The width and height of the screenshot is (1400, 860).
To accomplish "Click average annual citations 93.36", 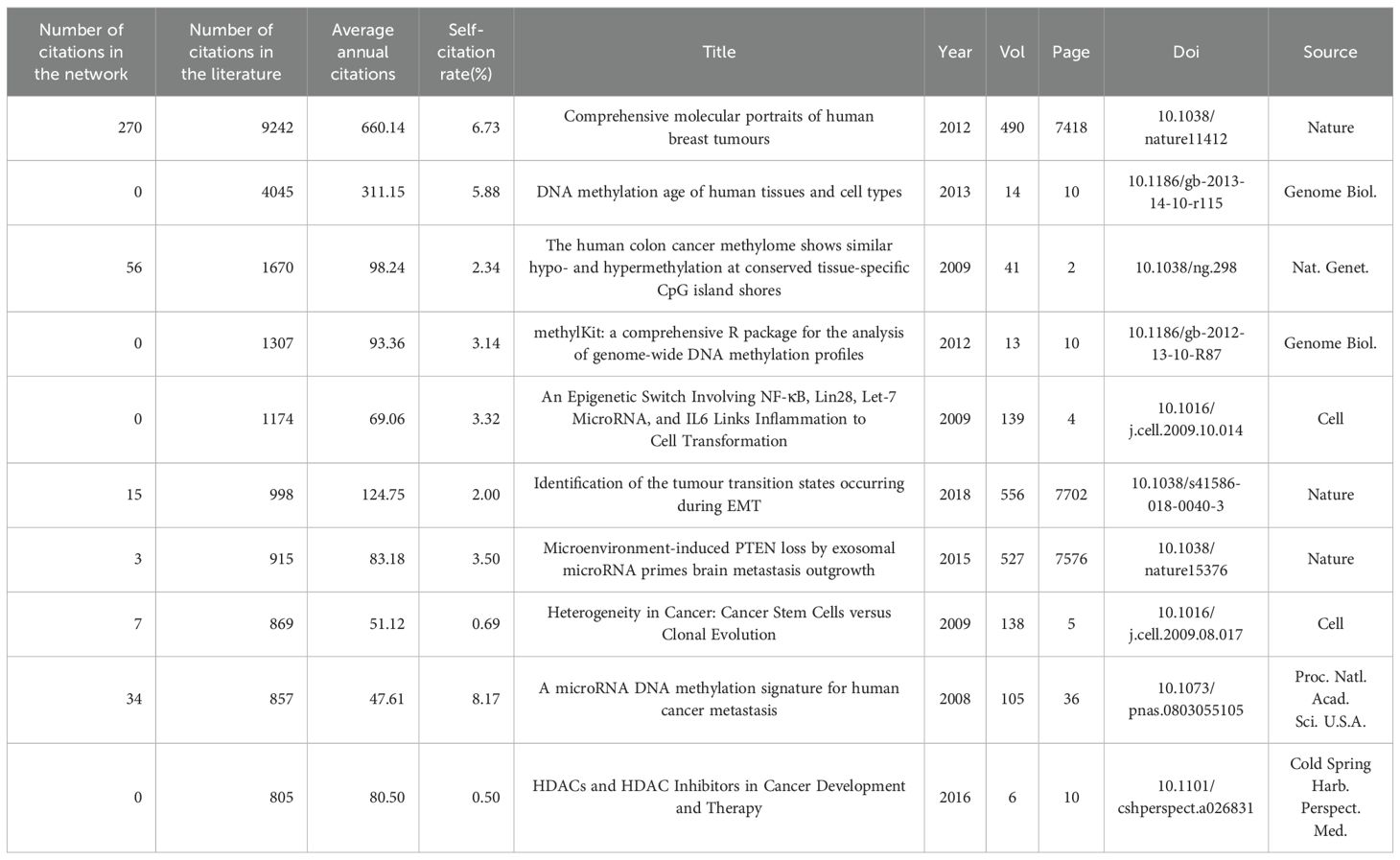I will [386, 343].
